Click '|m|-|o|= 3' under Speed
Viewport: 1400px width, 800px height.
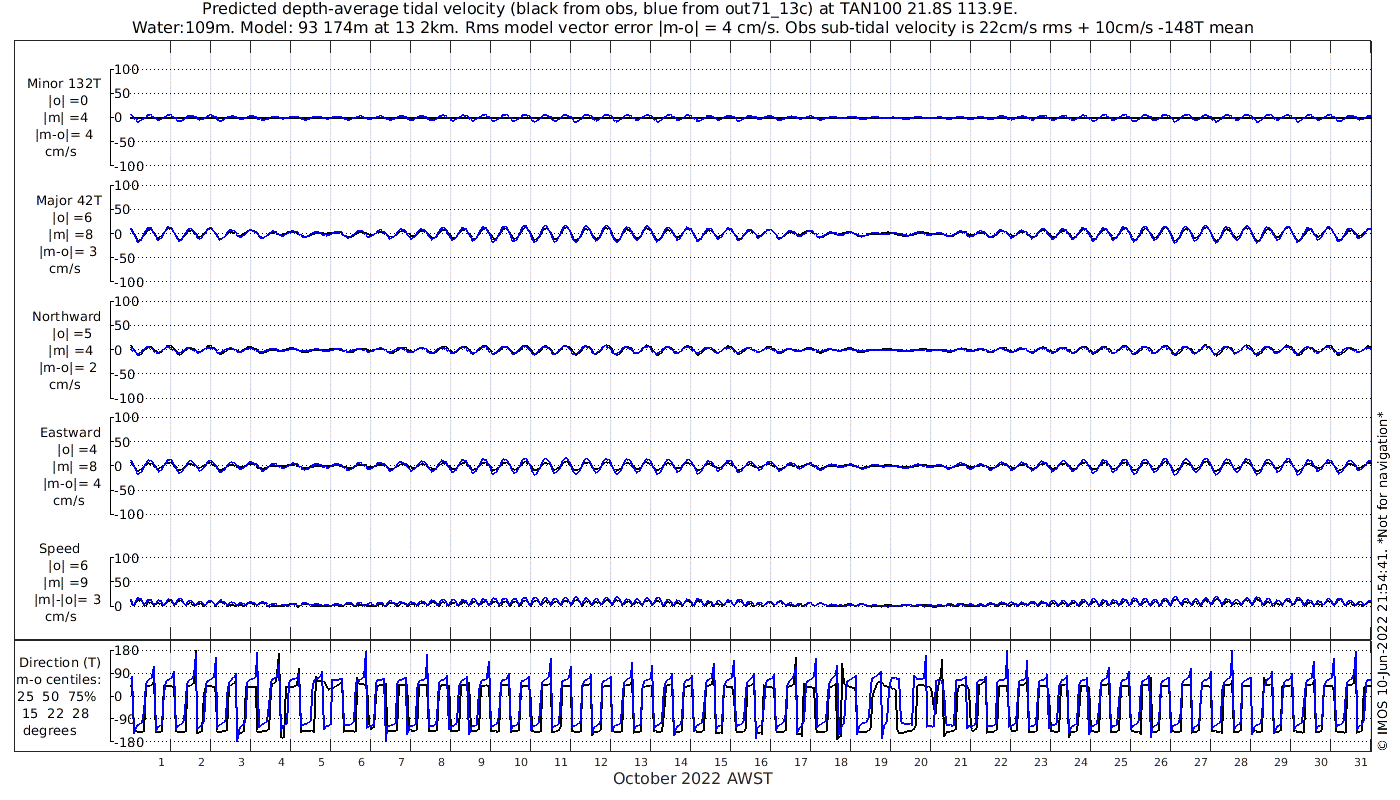(67, 600)
